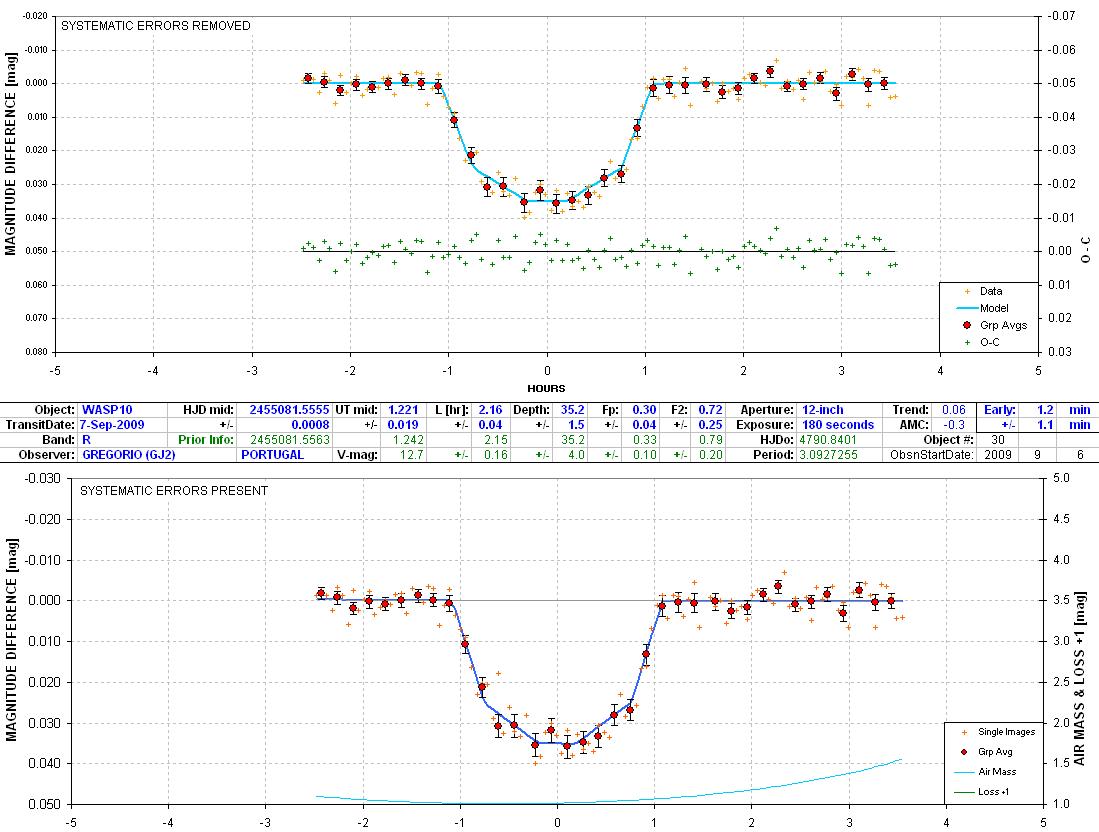The image size is (1099, 832).
Task: Click the TransitDate label cell
Action: click(x=40, y=425)
